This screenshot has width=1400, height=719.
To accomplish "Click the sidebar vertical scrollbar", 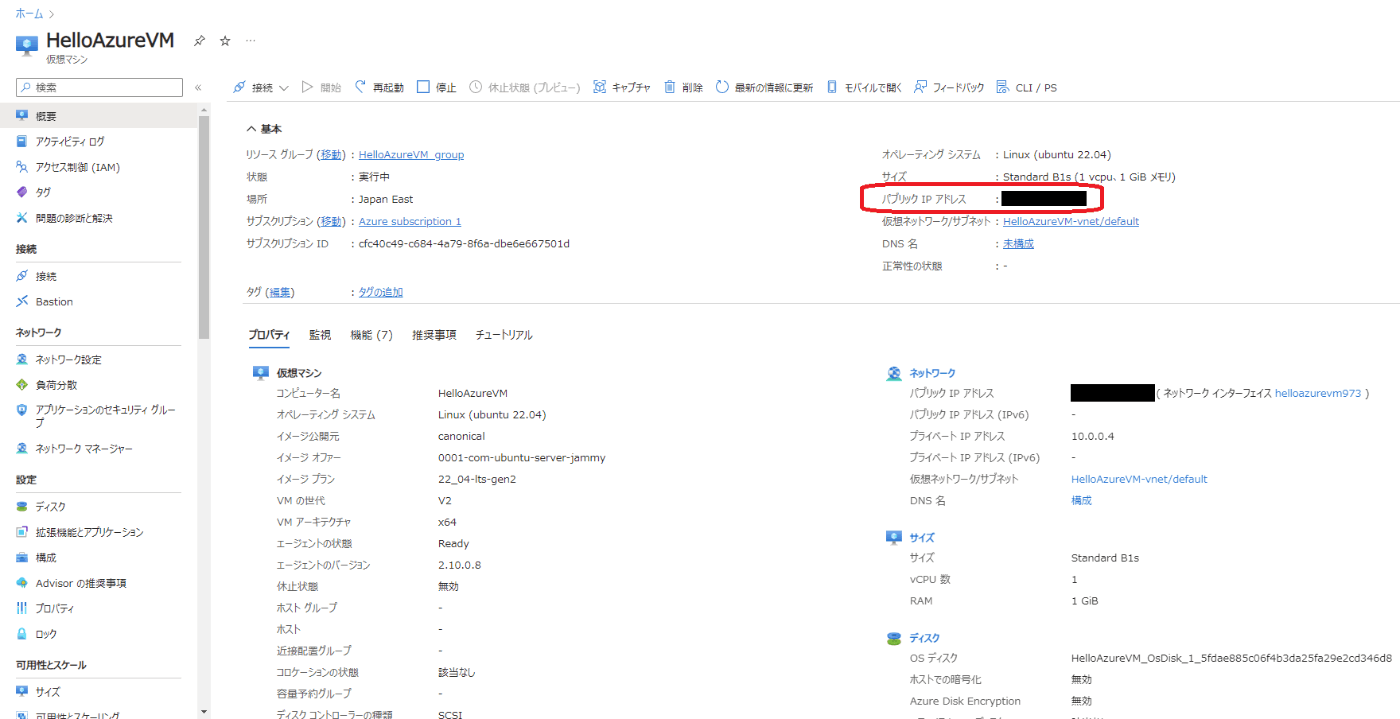I will tap(204, 228).
